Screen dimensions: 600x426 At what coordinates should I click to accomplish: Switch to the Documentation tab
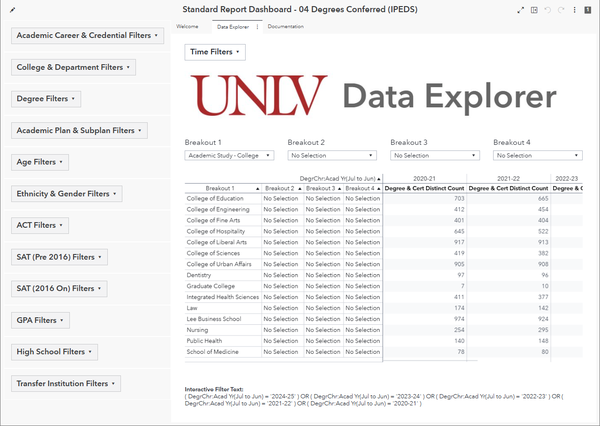coord(285,26)
